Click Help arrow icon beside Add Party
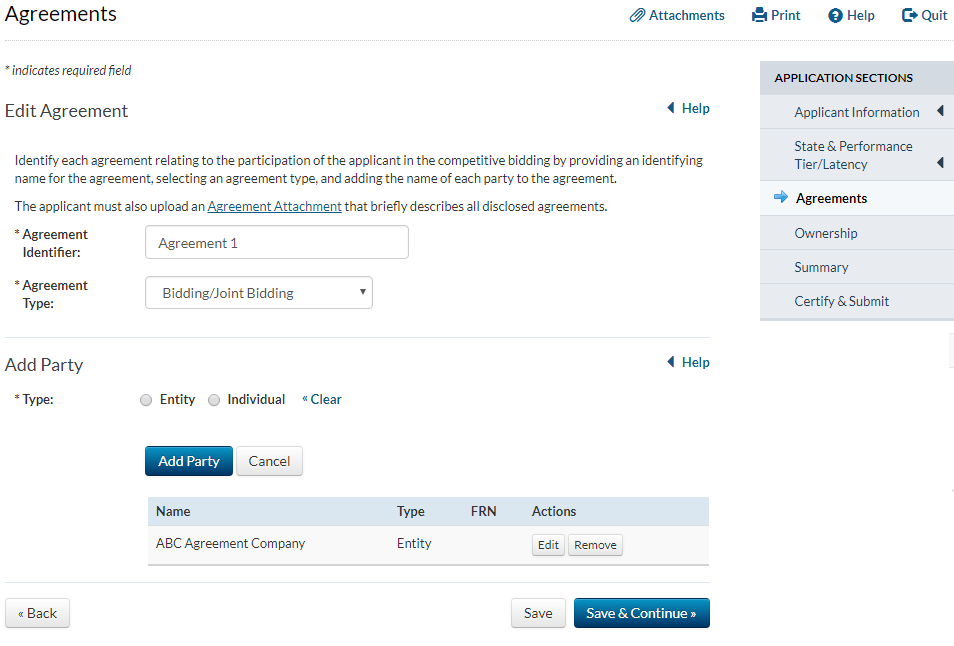 (x=671, y=362)
